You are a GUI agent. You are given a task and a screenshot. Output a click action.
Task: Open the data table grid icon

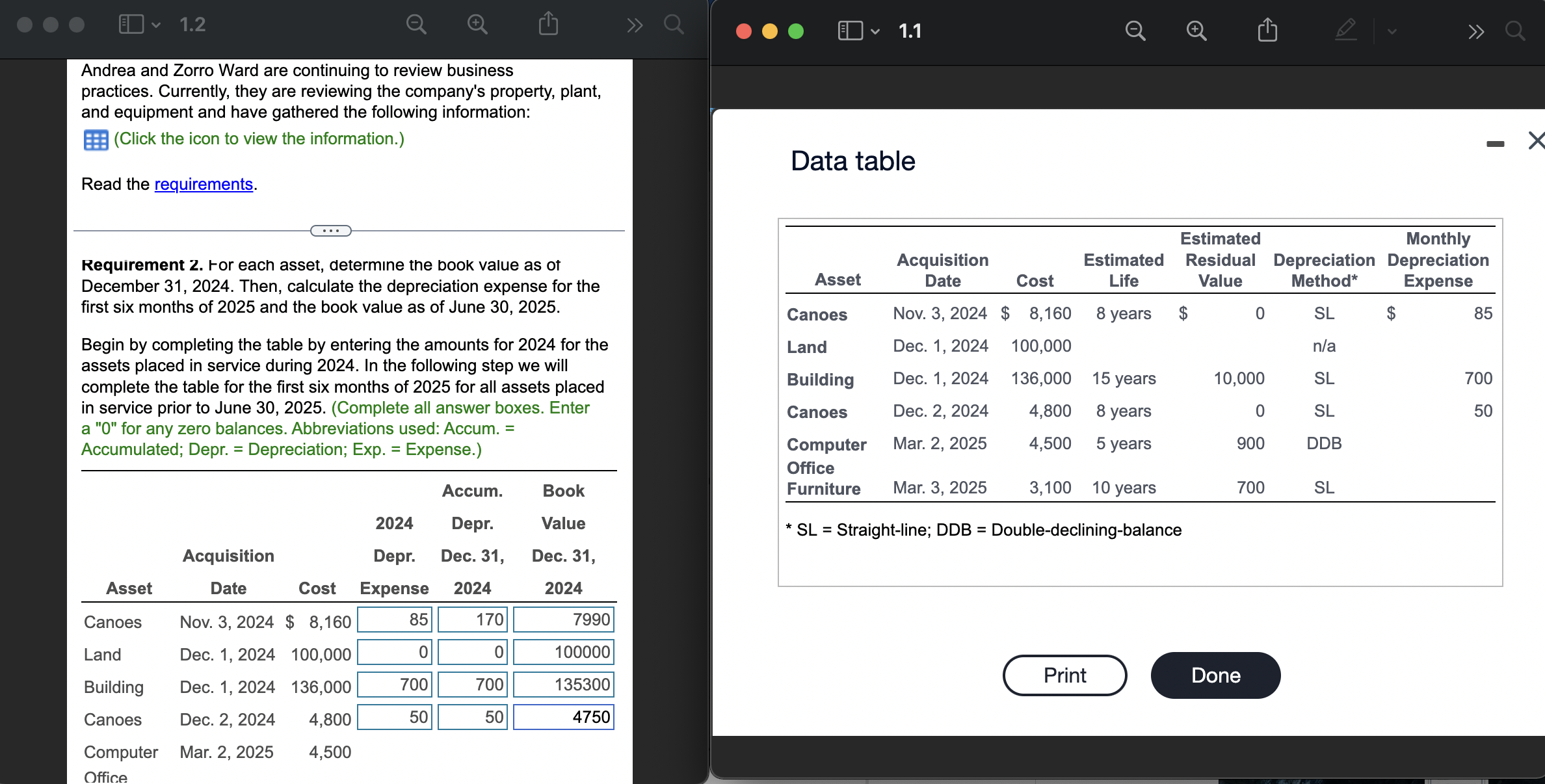96,140
